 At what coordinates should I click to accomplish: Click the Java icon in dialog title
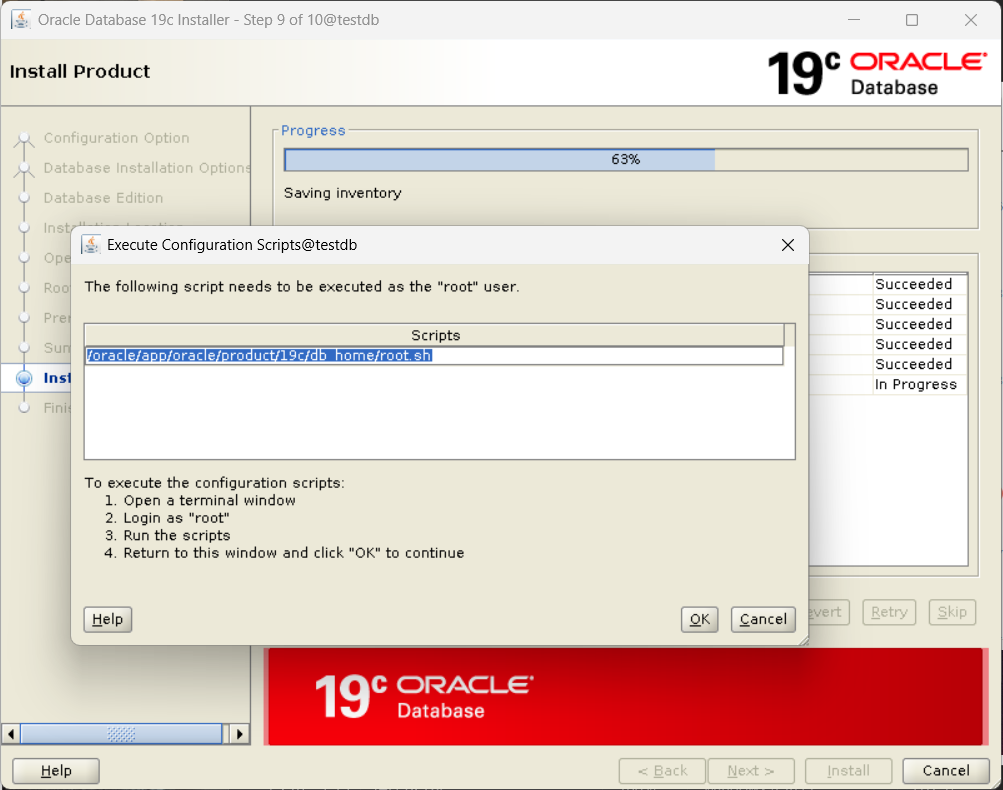[91, 245]
